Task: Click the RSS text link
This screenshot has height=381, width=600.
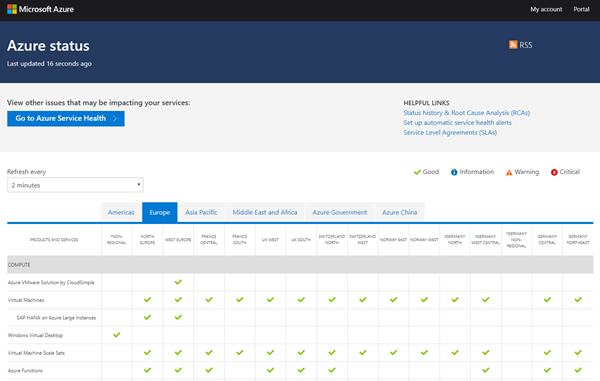Action: 526,45
